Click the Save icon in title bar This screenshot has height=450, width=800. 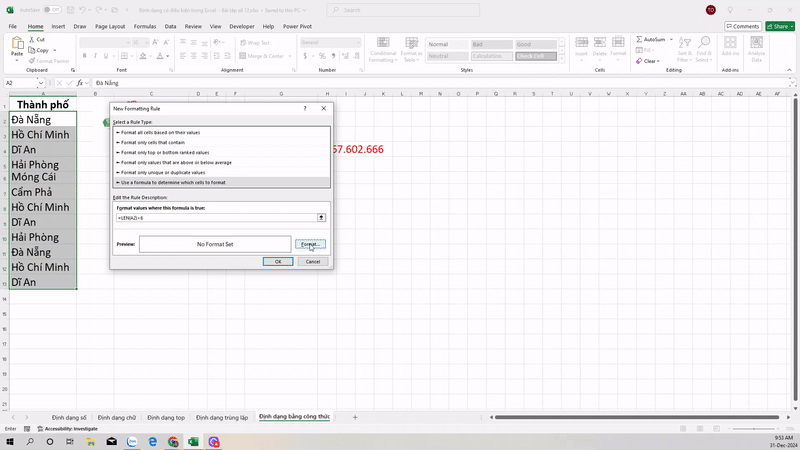(70, 10)
